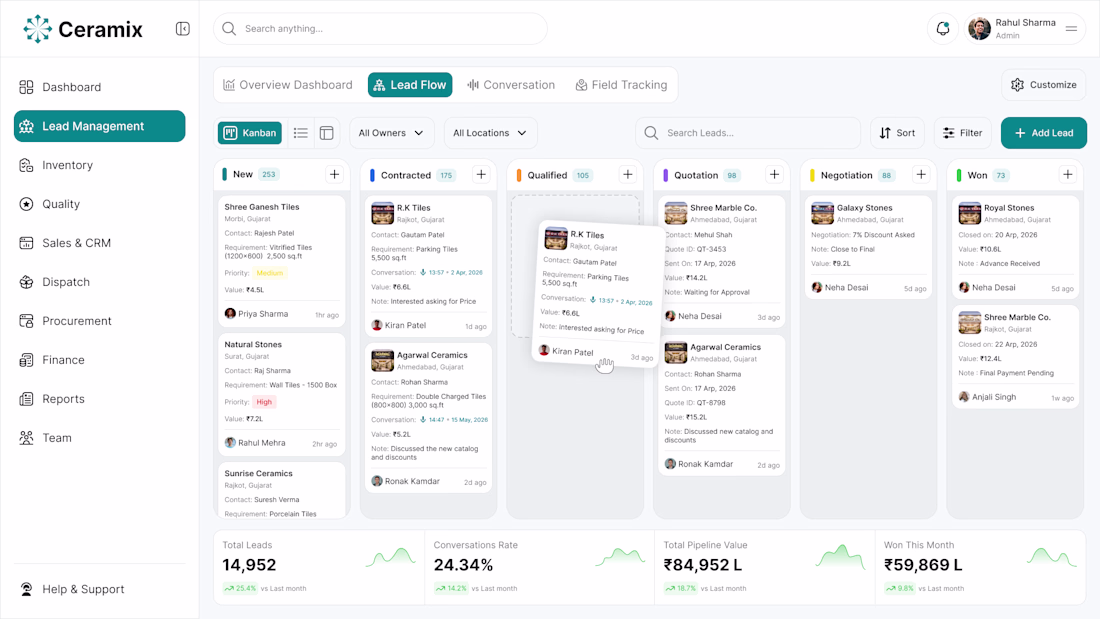This screenshot has height=619, width=1100.
Task: Add a card to the Quotation column
Action: (x=774, y=175)
